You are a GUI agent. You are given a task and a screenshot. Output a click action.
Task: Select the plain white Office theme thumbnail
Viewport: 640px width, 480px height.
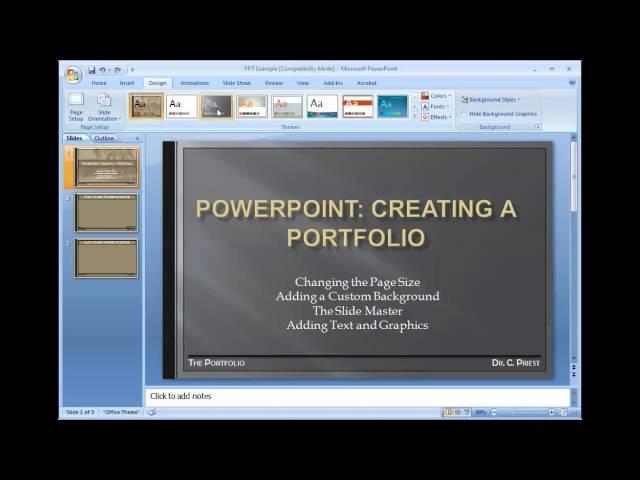point(181,106)
